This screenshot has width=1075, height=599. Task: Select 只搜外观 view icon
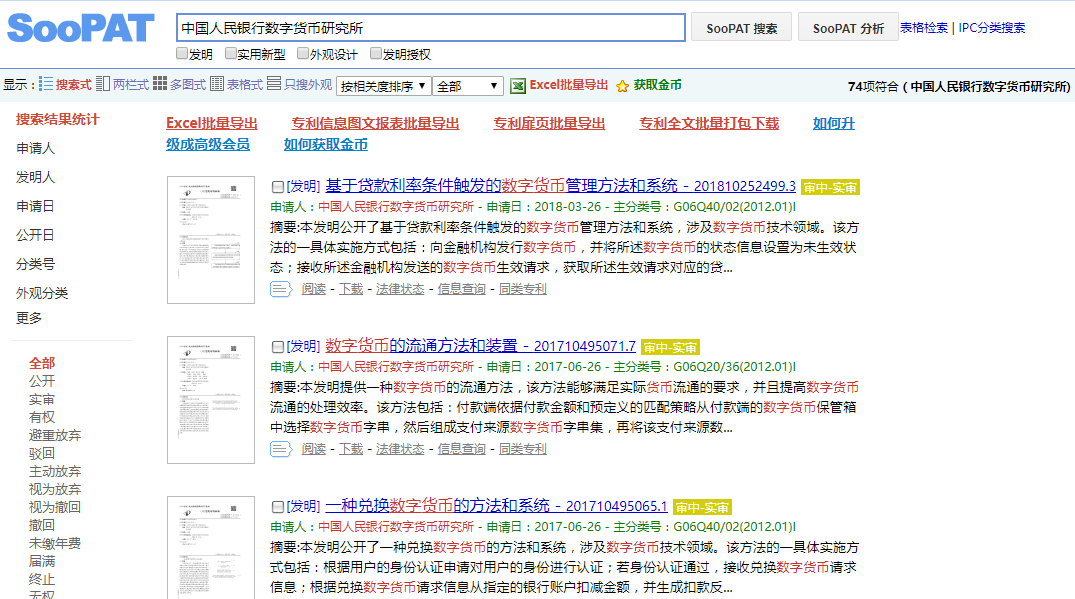(x=274, y=84)
